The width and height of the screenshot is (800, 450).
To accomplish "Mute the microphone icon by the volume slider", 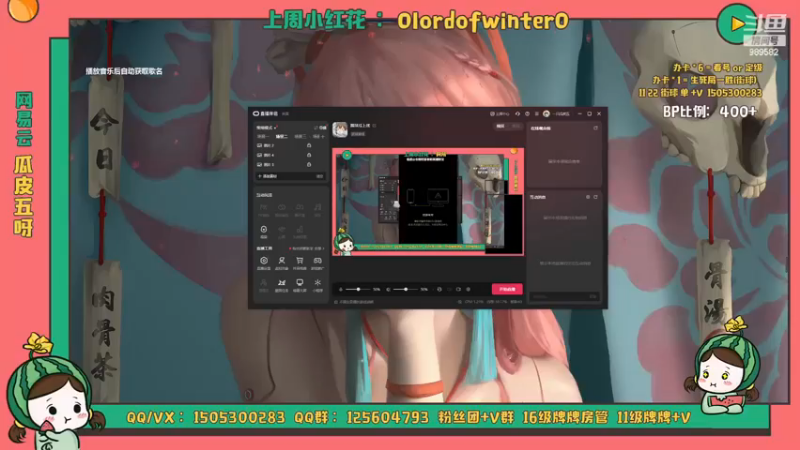I will tap(341, 289).
